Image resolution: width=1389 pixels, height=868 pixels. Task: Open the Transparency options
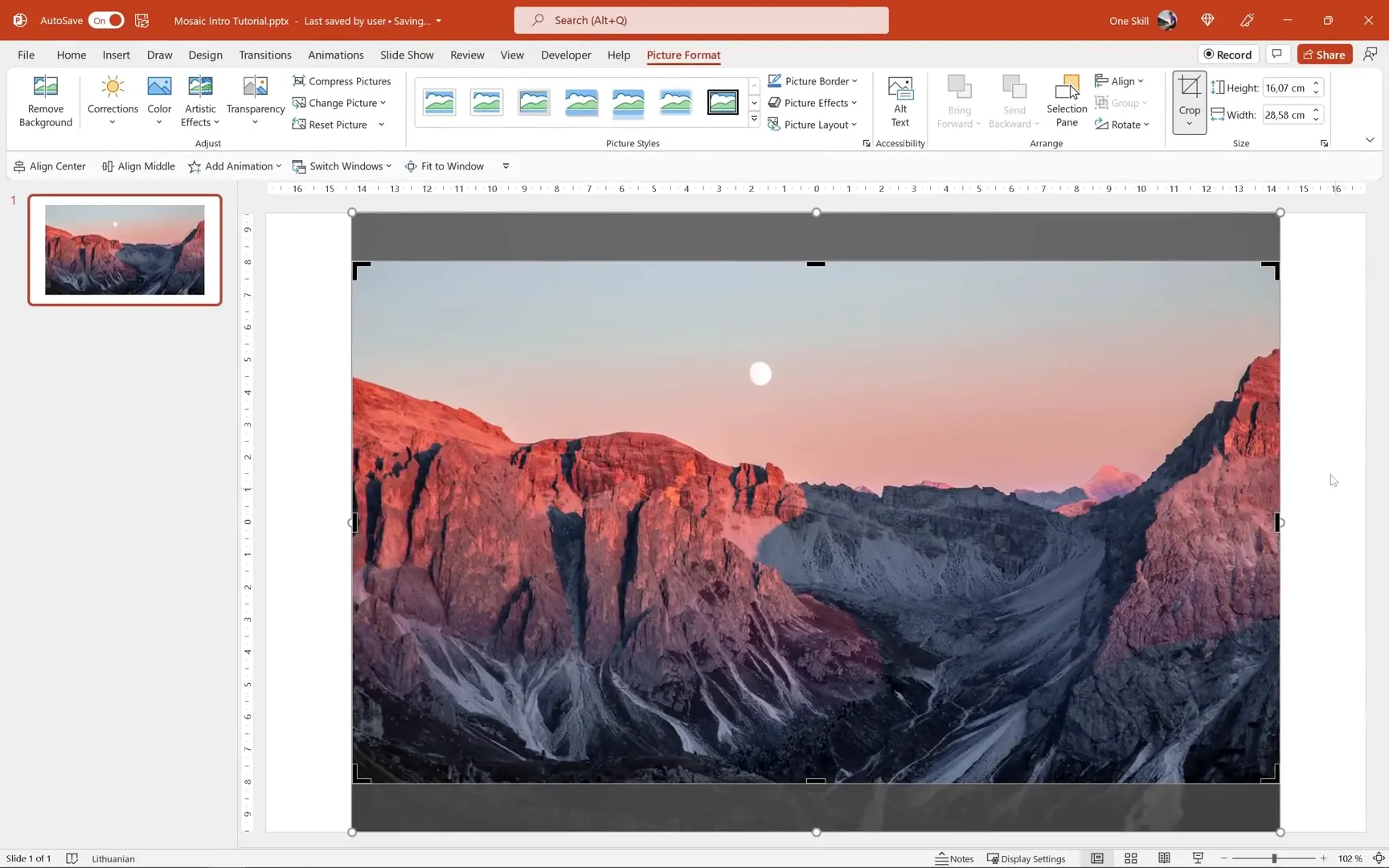pyautogui.click(x=256, y=101)
